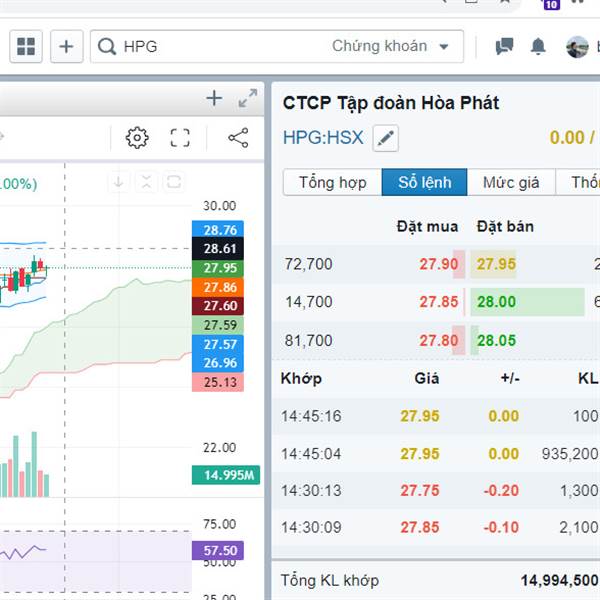600x600 pixels.
Task: Select the 14:30:09 trade row
Action: [x=436, y=527]
